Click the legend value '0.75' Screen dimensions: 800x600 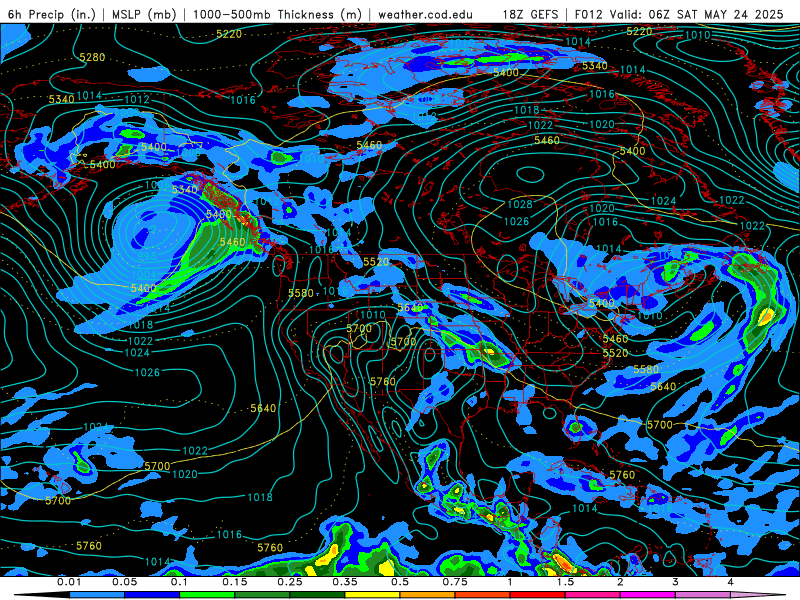tap(455, 582)
